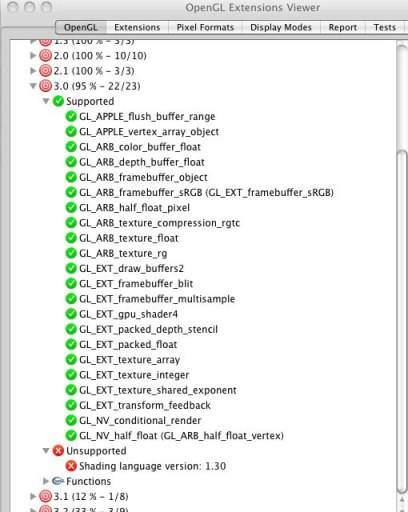This screenshot has height=512, width=408.
Task: Select the GL_NV_half_float entry
Action: click(x=181, y=436)
